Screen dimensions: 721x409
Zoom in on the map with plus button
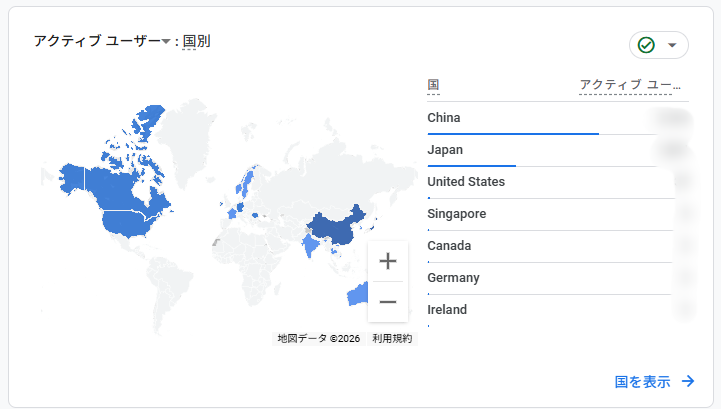[387, 261]
